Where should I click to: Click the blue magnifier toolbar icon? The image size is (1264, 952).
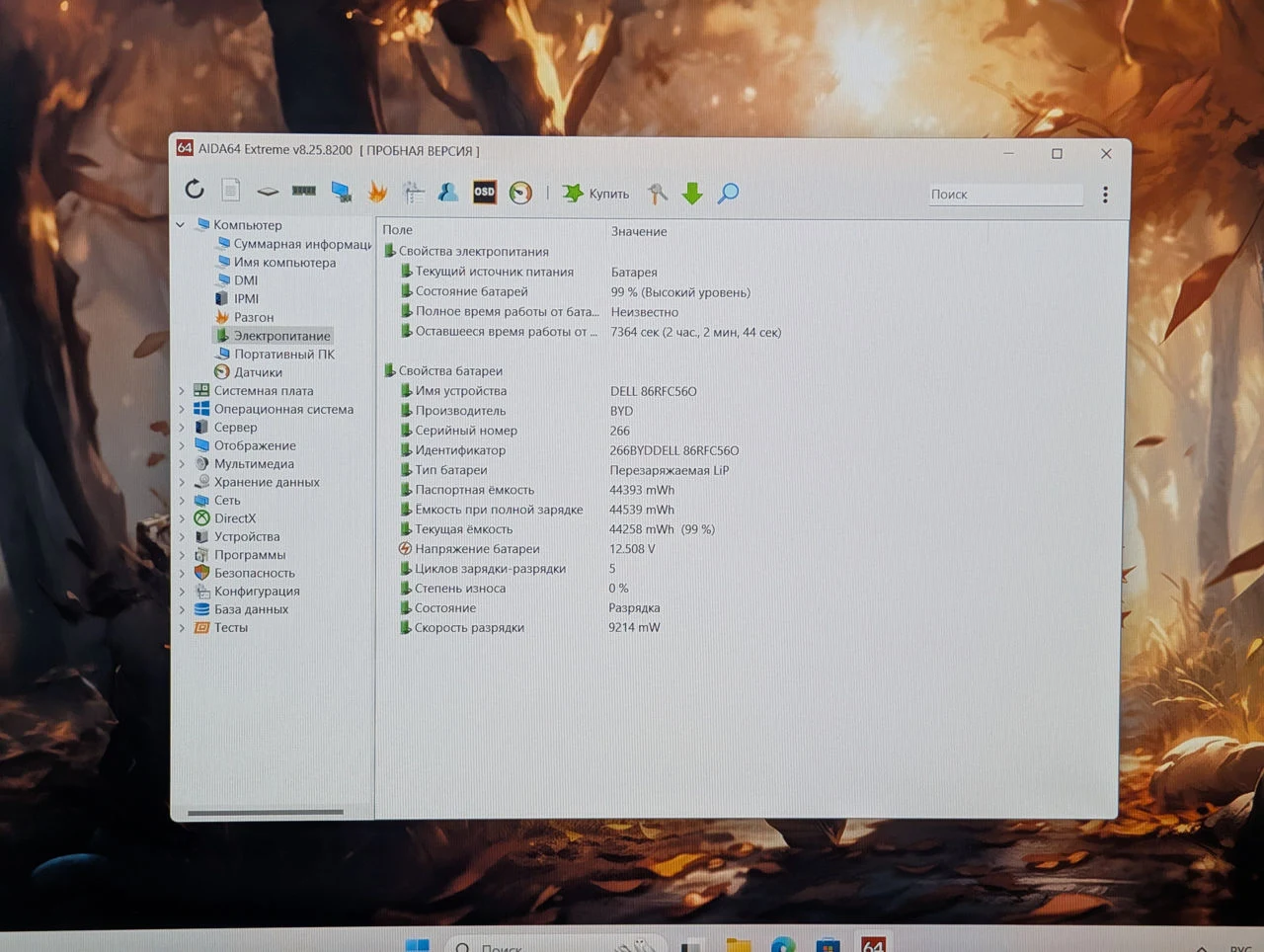click(728, 194)
